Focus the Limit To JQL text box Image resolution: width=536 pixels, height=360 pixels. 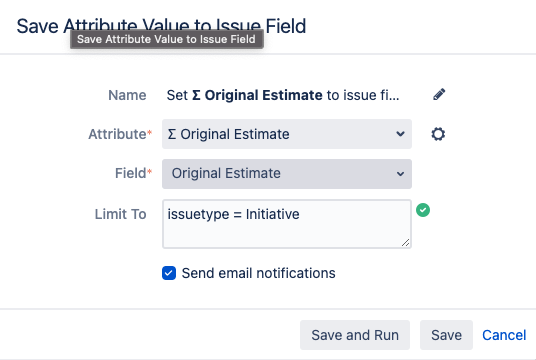287,224
